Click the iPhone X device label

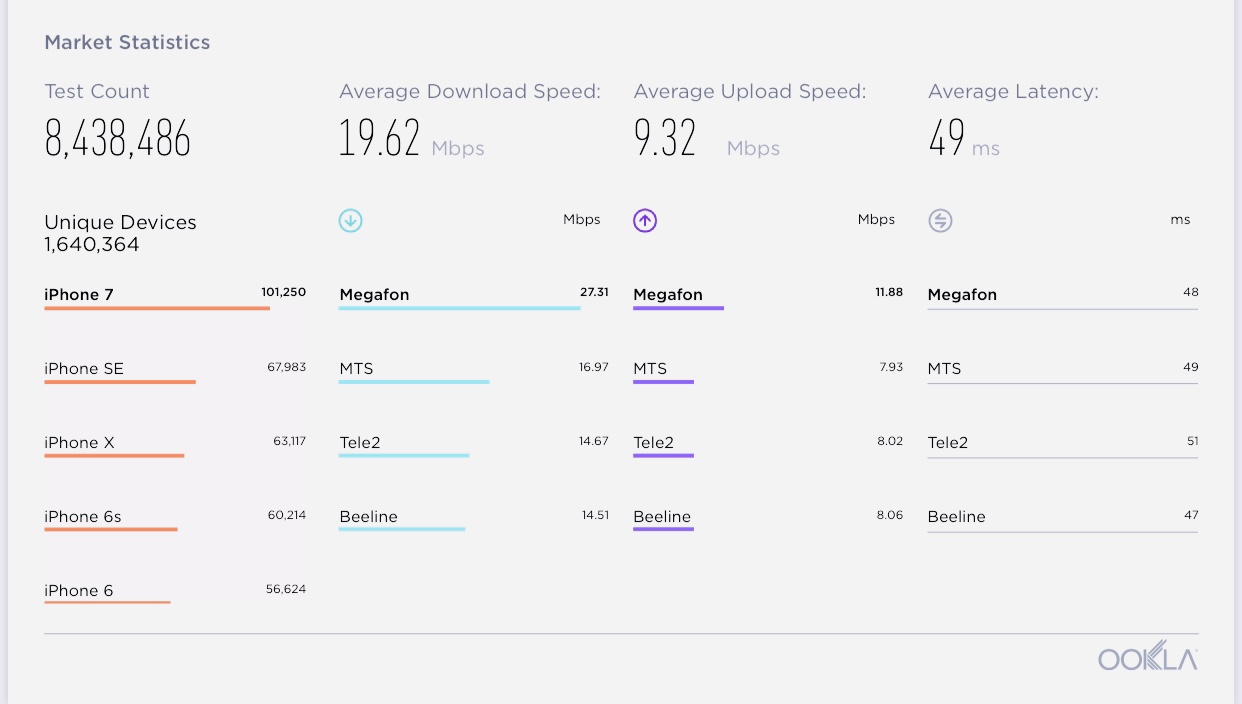click(x=79, y=443)
